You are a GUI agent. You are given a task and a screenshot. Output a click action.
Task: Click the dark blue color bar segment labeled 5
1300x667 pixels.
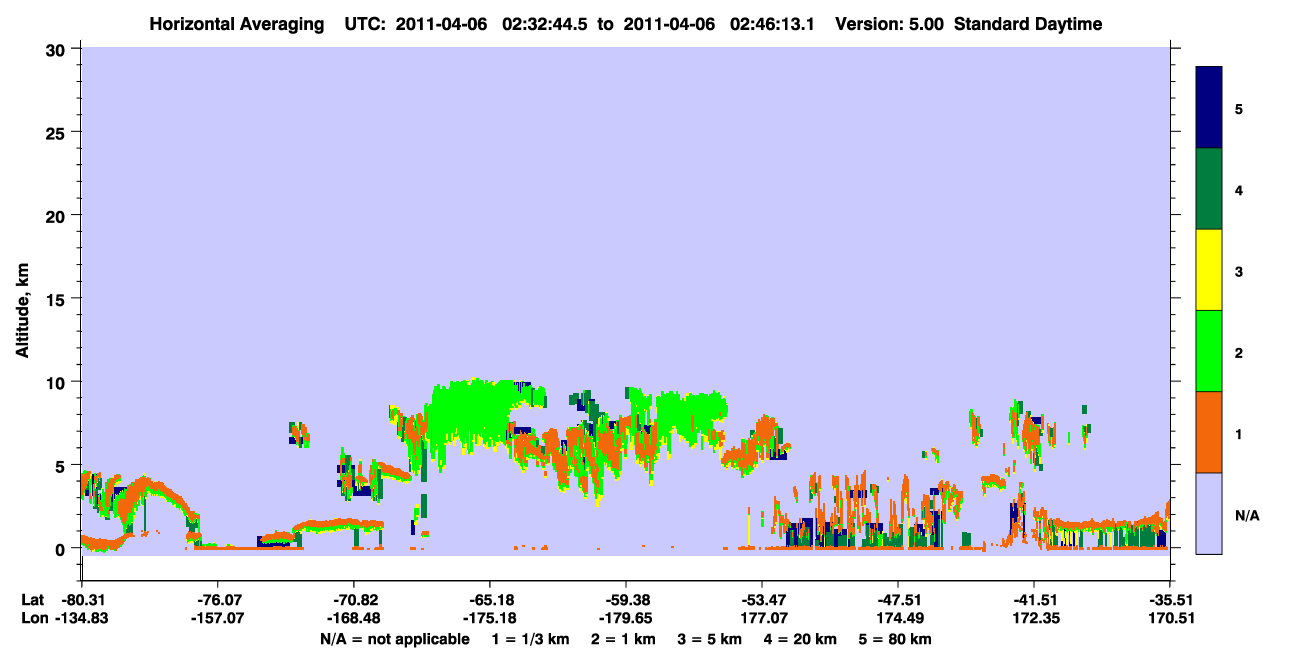point(1209,108)
